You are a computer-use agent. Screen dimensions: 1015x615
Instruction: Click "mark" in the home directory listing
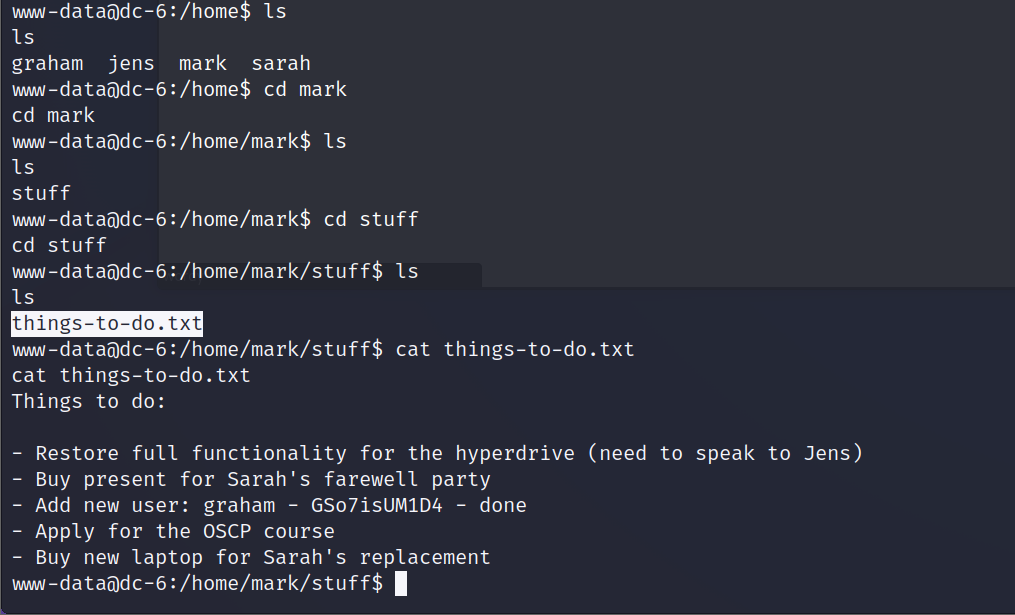click(203, 63)
